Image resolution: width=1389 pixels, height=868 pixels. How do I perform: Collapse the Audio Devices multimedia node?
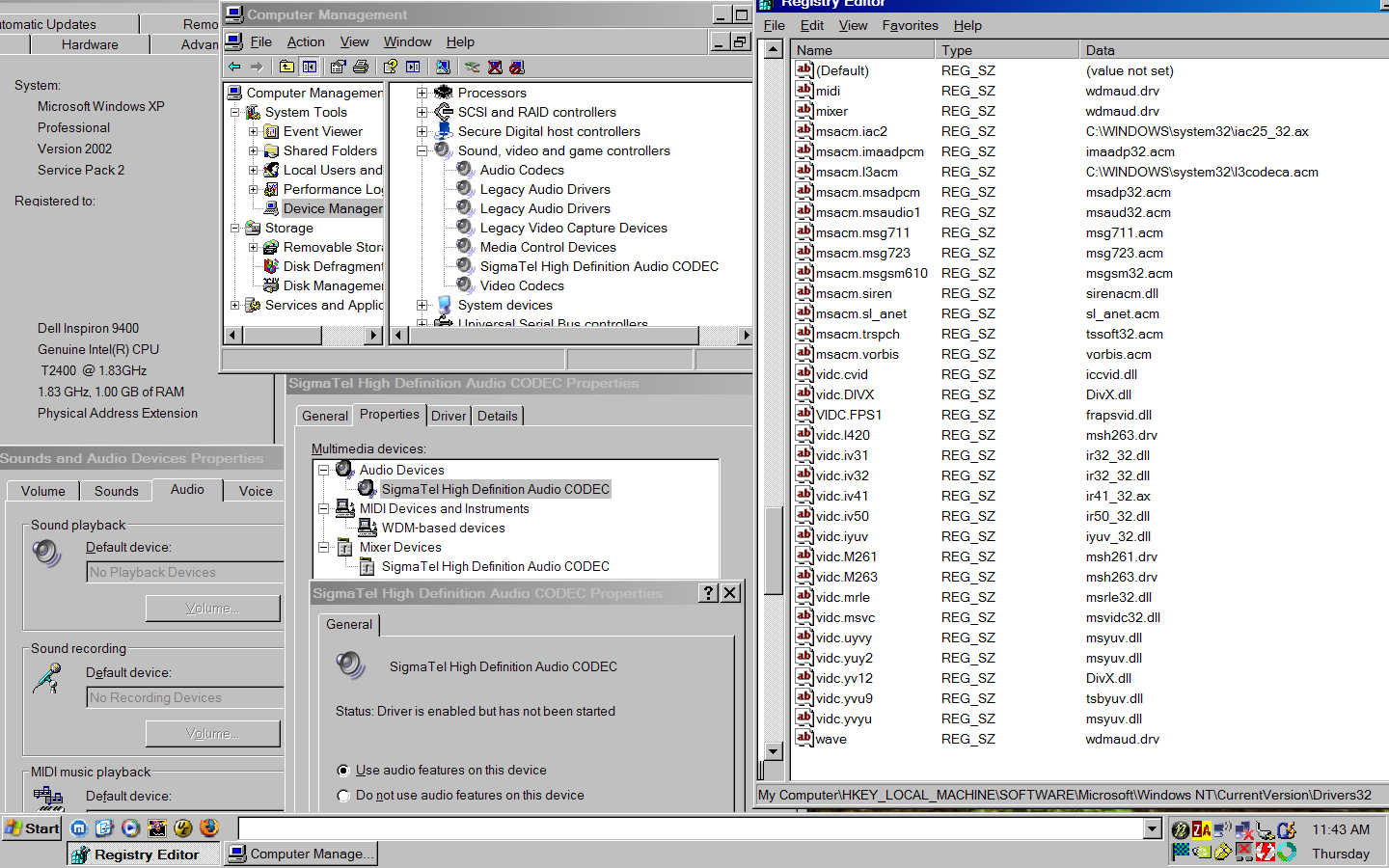tap(324, 470)
